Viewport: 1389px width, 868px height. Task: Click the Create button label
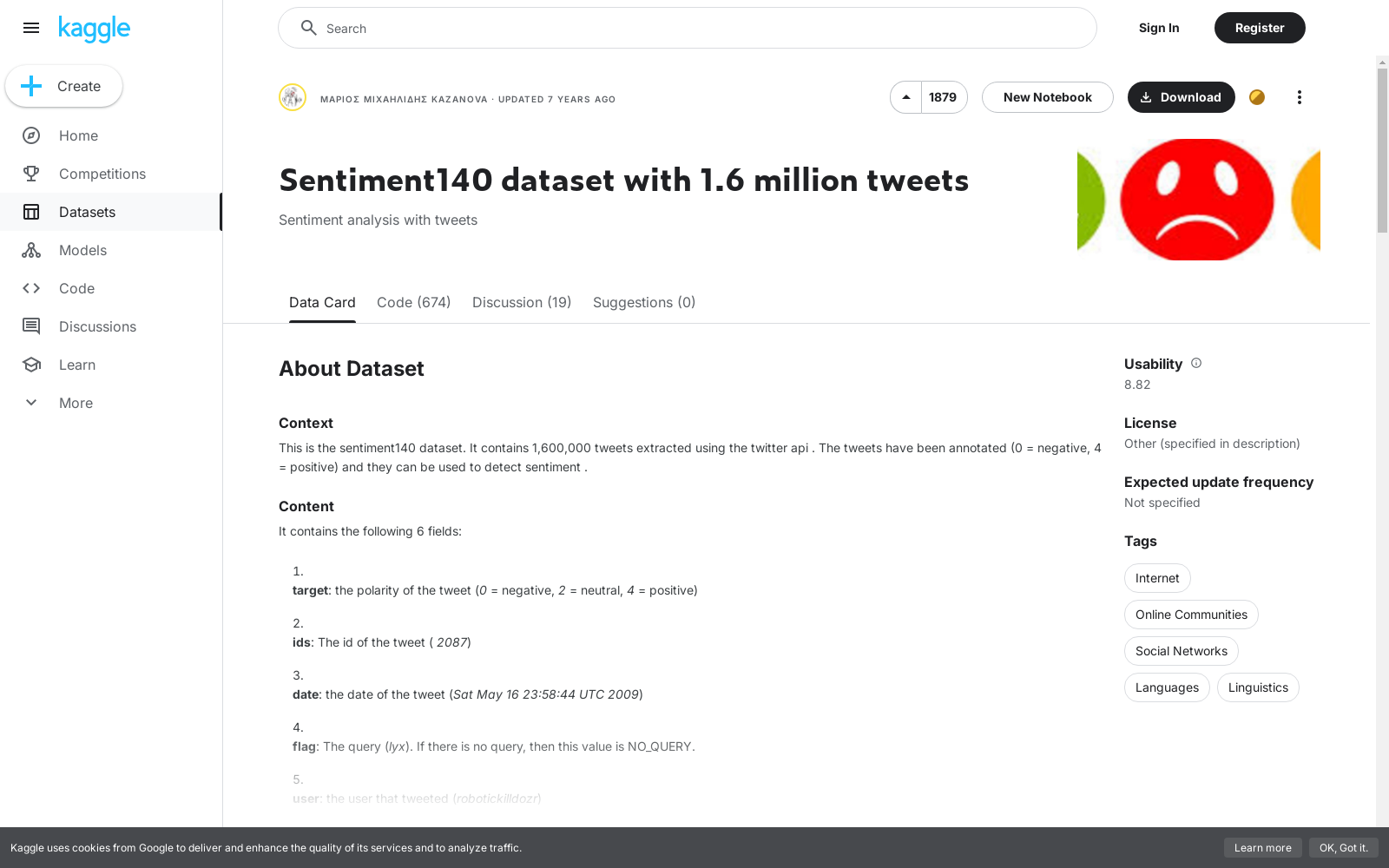(x=79, y=86)
